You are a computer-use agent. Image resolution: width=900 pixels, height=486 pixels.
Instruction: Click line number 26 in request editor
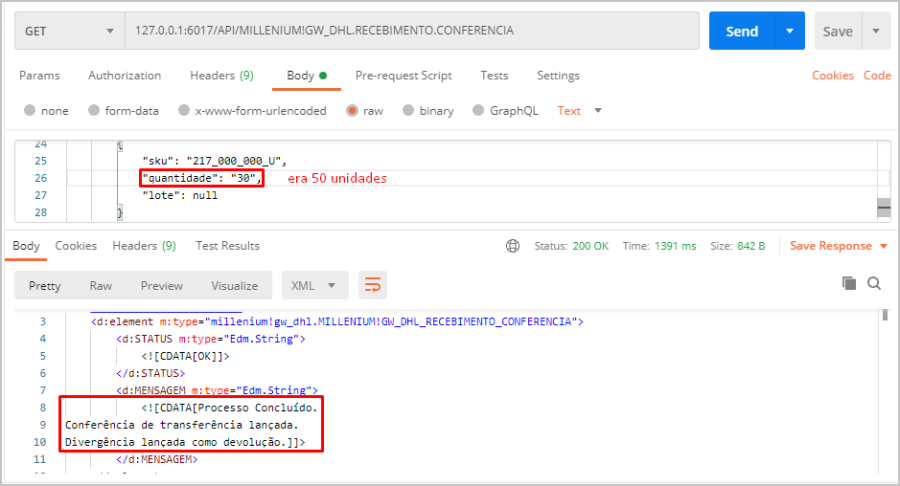point(40,178)
